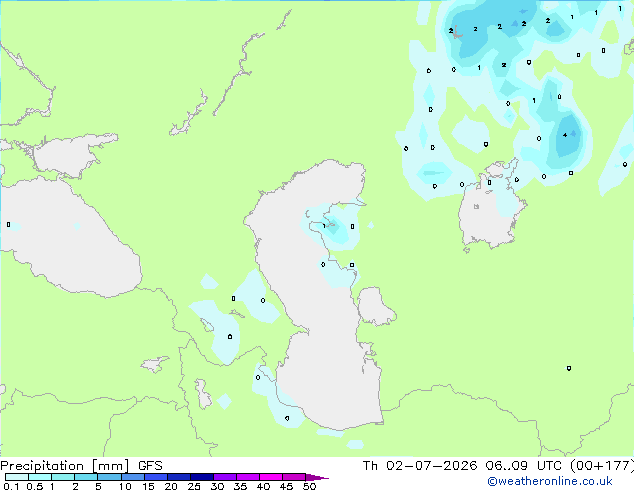This screenshot has width=634, height=490.
Task: Click the purple arrow tip past 50
Action: pos(317,477)
